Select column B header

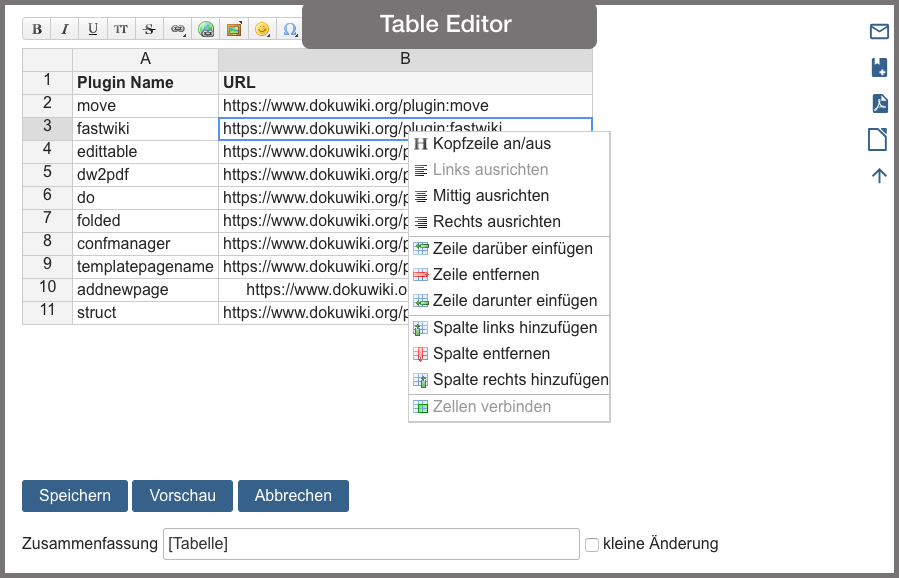[x=405, y=60]
